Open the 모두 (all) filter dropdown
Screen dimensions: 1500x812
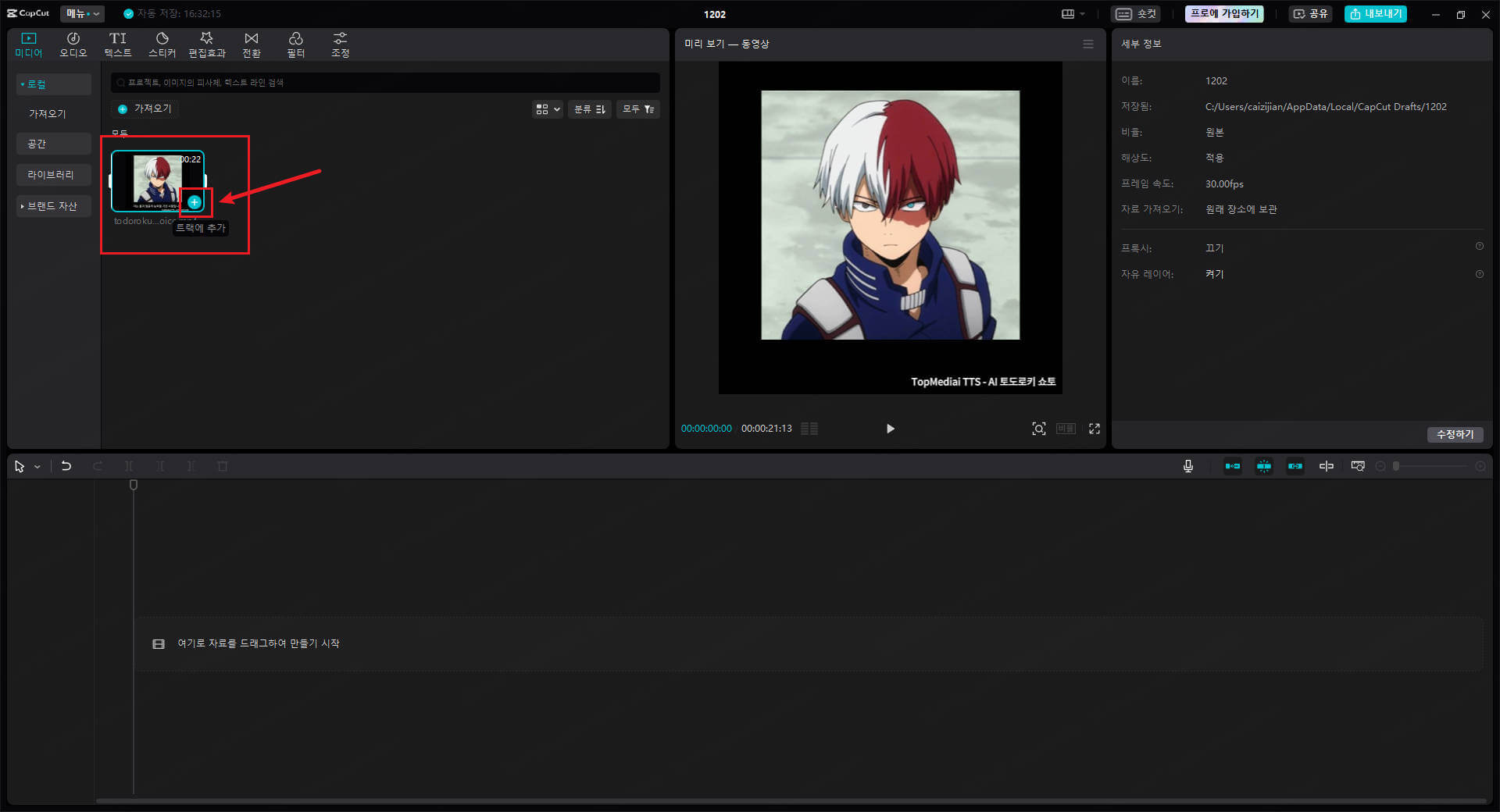click(x=638, y=109)
